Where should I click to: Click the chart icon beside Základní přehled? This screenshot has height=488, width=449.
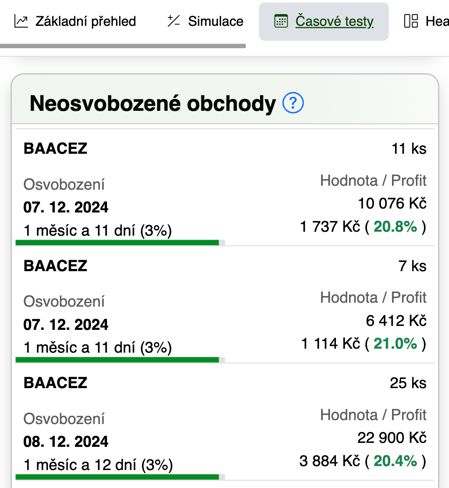pos(21,21)
